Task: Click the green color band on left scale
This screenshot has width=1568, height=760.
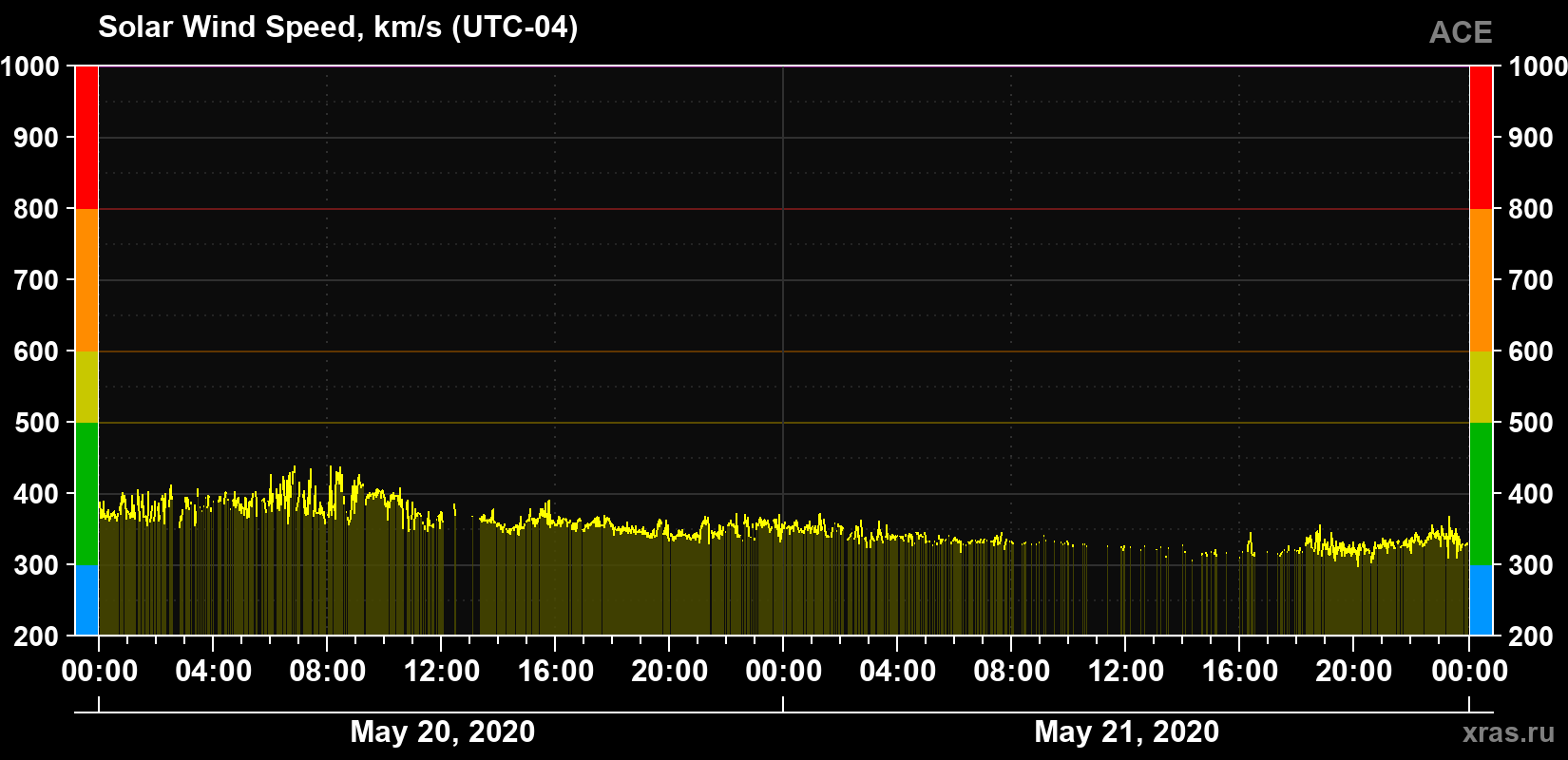Action: coord(86,494)
